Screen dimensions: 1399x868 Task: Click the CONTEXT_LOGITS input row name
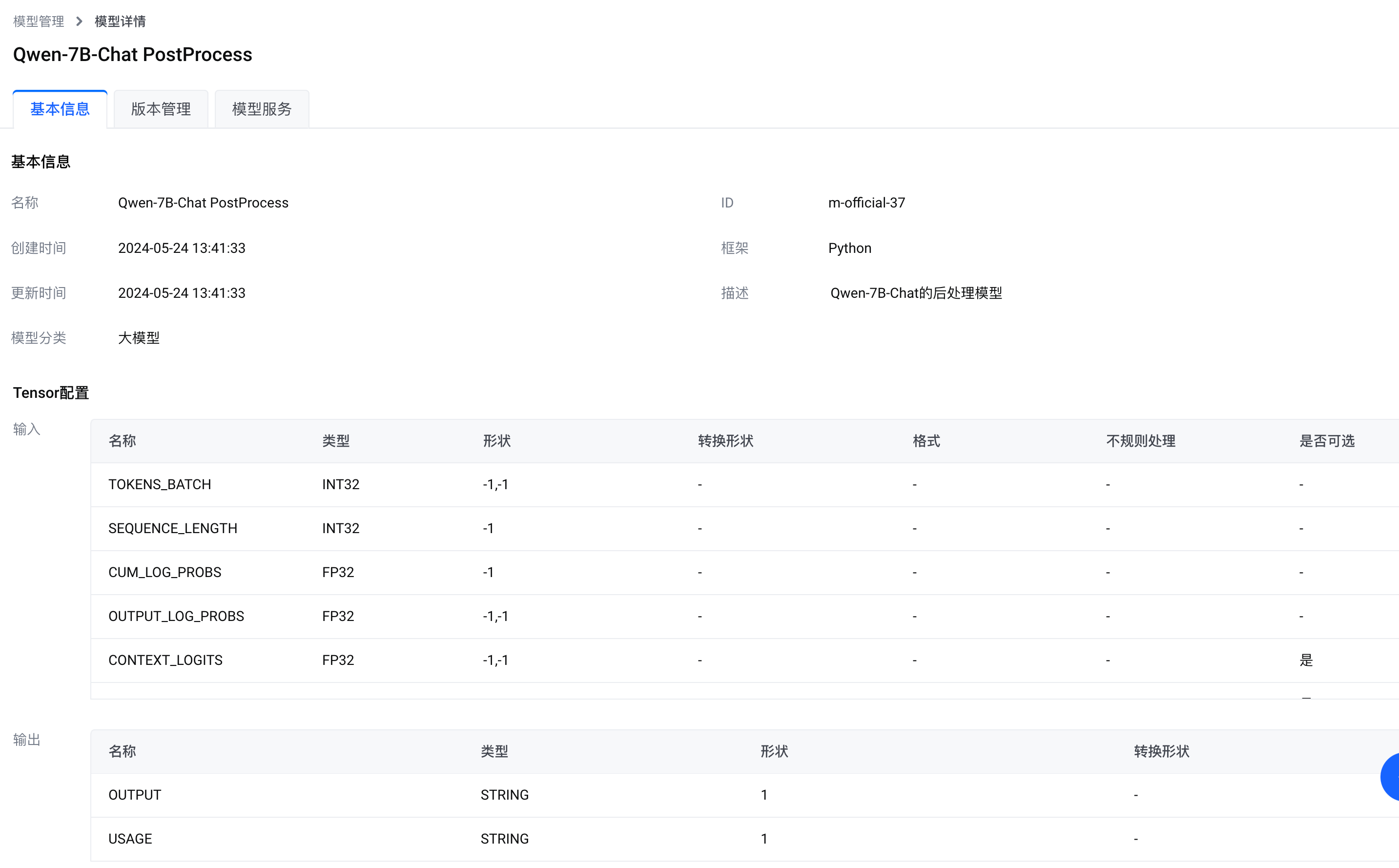click(165, 660)
